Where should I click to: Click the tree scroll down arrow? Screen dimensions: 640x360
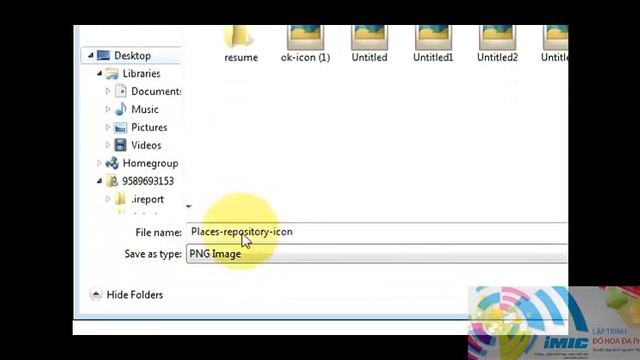coord(188,206)
